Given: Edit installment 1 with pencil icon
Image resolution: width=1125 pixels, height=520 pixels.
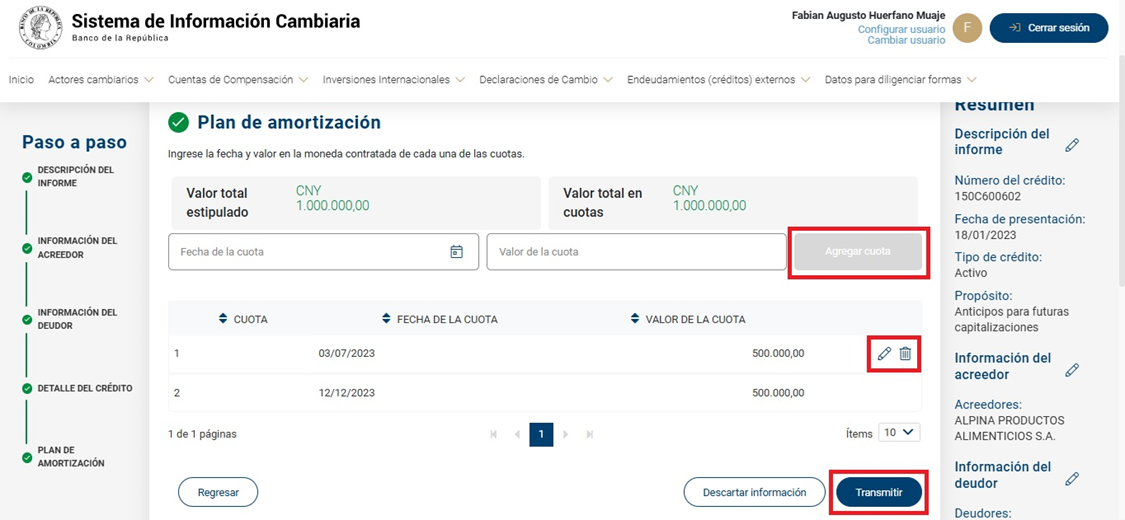Looking at the screenshot, I should tap(884, 353).
